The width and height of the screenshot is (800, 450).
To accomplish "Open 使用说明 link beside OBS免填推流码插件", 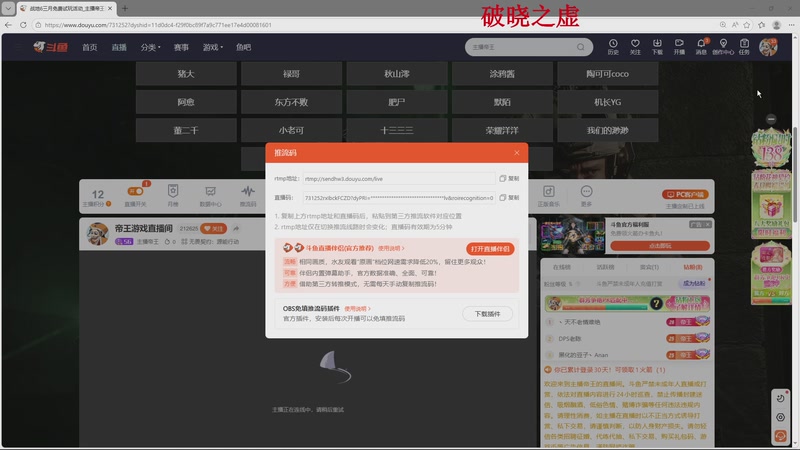I will pyautogui.click(x=357, y=309).
